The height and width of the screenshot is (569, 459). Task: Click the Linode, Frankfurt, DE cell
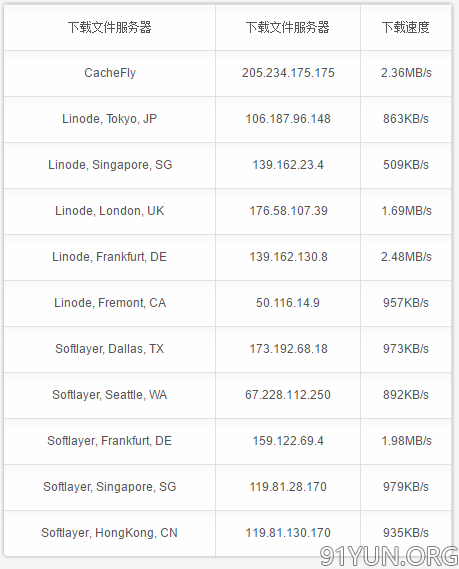(x=110, y=257)
